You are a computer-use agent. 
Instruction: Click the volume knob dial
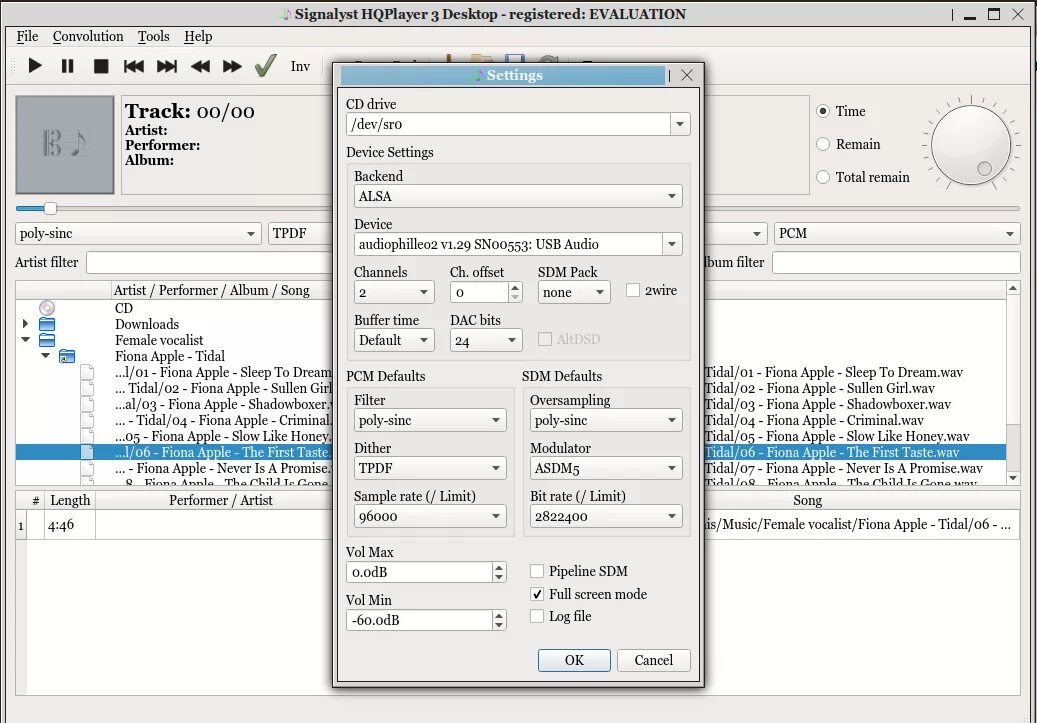(x=970, y=146)
